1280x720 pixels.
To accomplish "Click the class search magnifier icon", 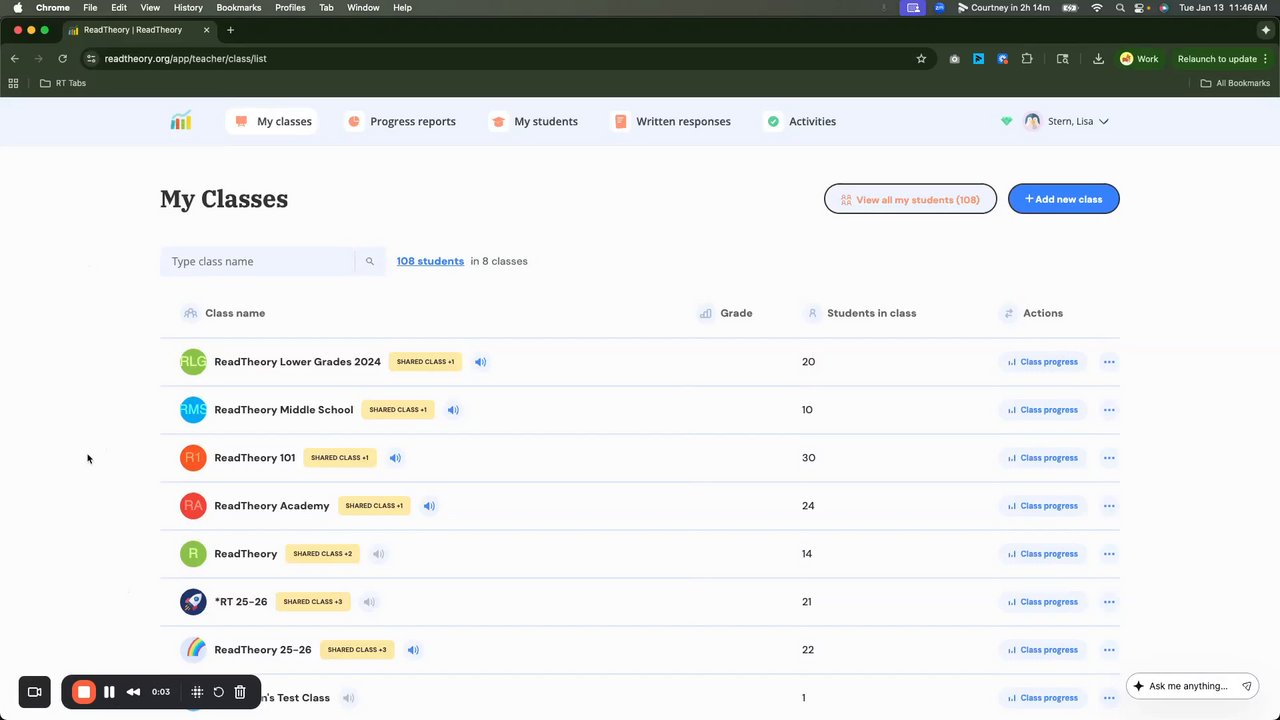I will click(x=370, y=261).
